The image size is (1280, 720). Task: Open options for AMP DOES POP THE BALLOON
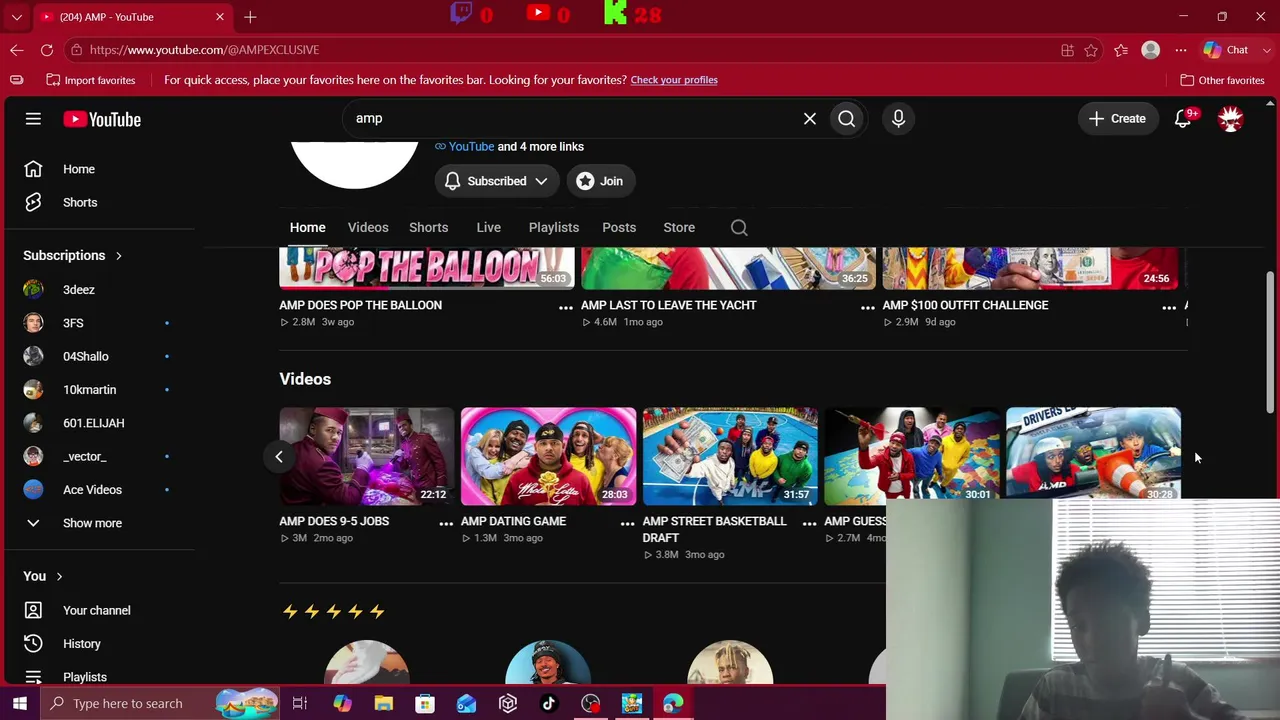pyautogui.click(x=566, y=308)
